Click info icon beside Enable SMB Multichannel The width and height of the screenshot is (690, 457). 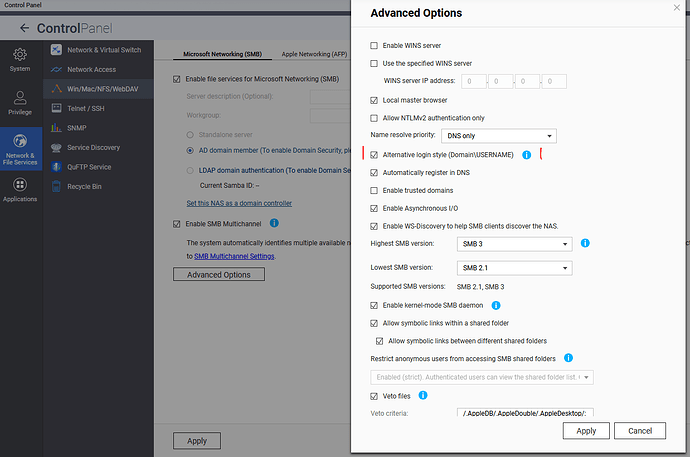(x=273, y=224)
